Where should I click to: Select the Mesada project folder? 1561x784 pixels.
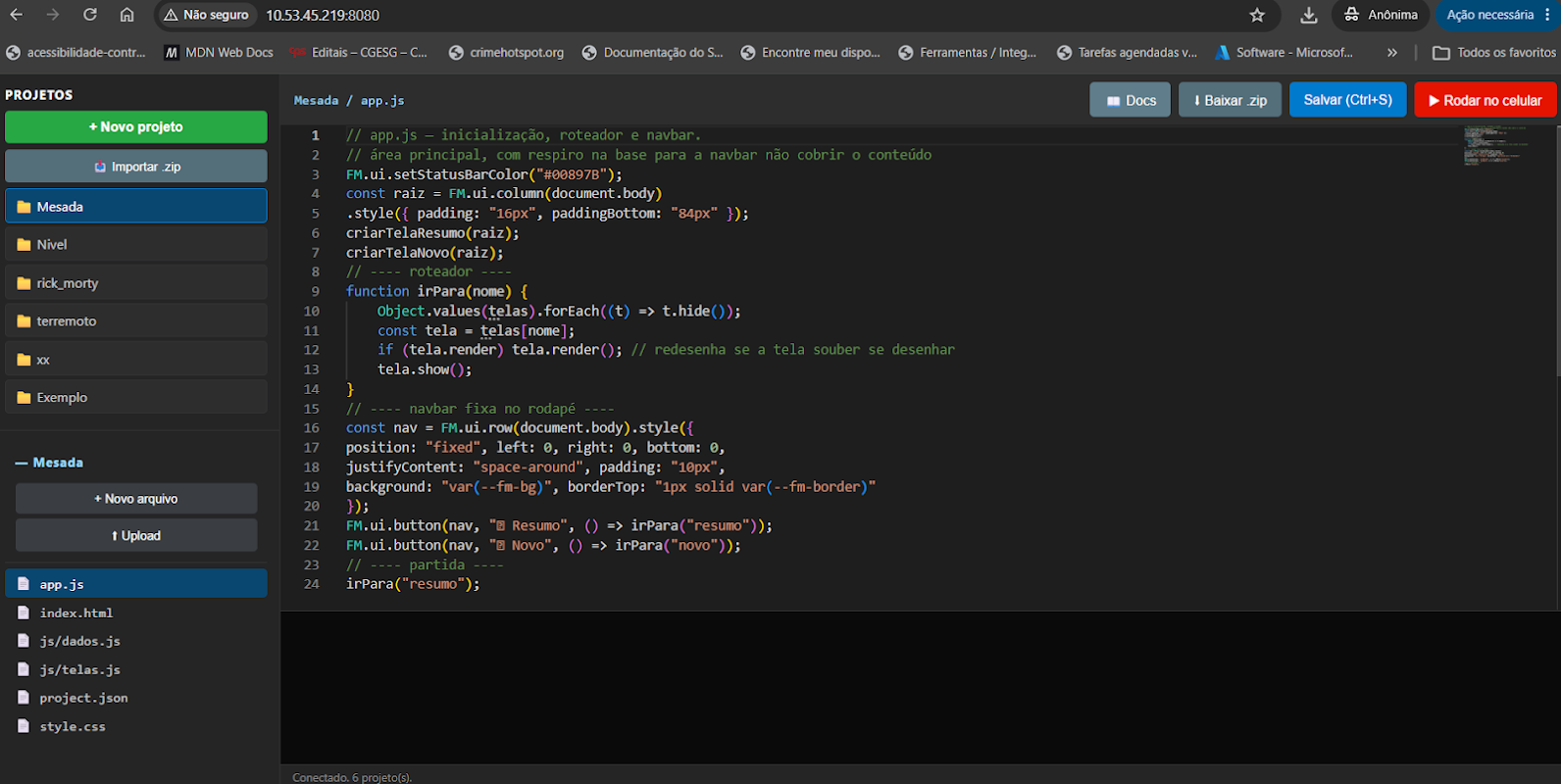click(x=135, y=207)
